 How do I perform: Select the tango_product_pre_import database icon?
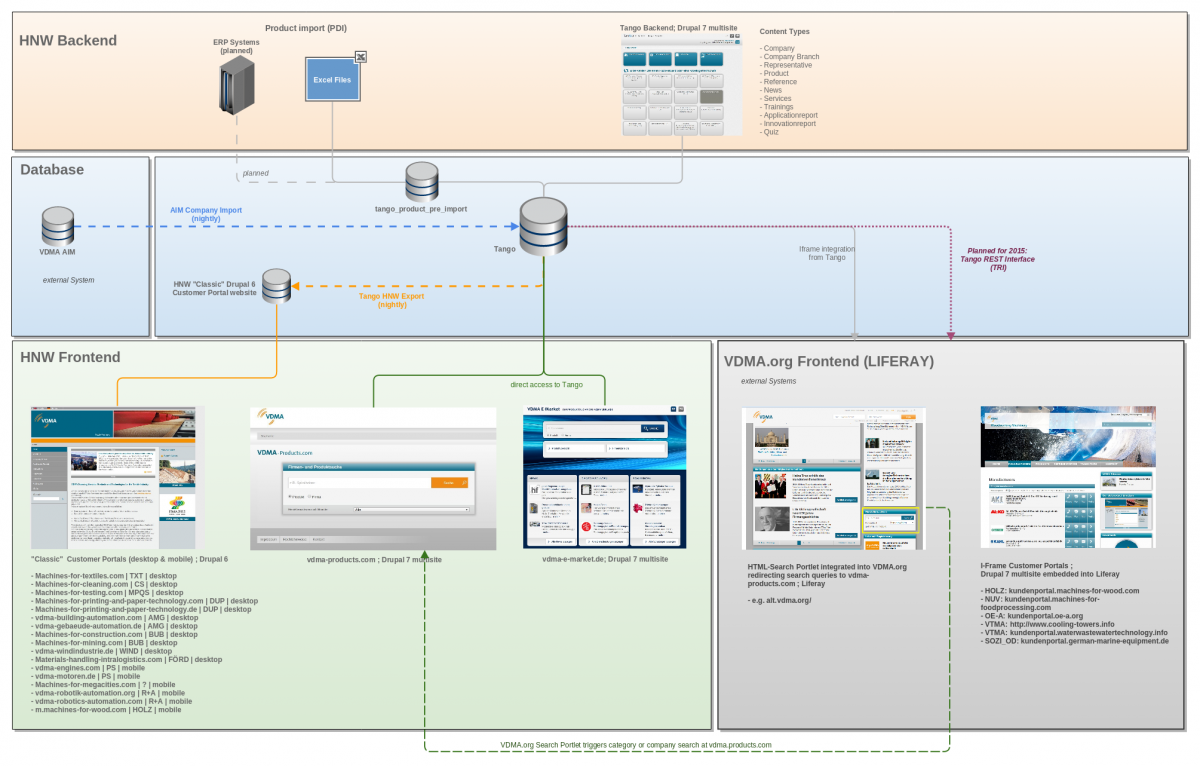(x=422, y=182)
